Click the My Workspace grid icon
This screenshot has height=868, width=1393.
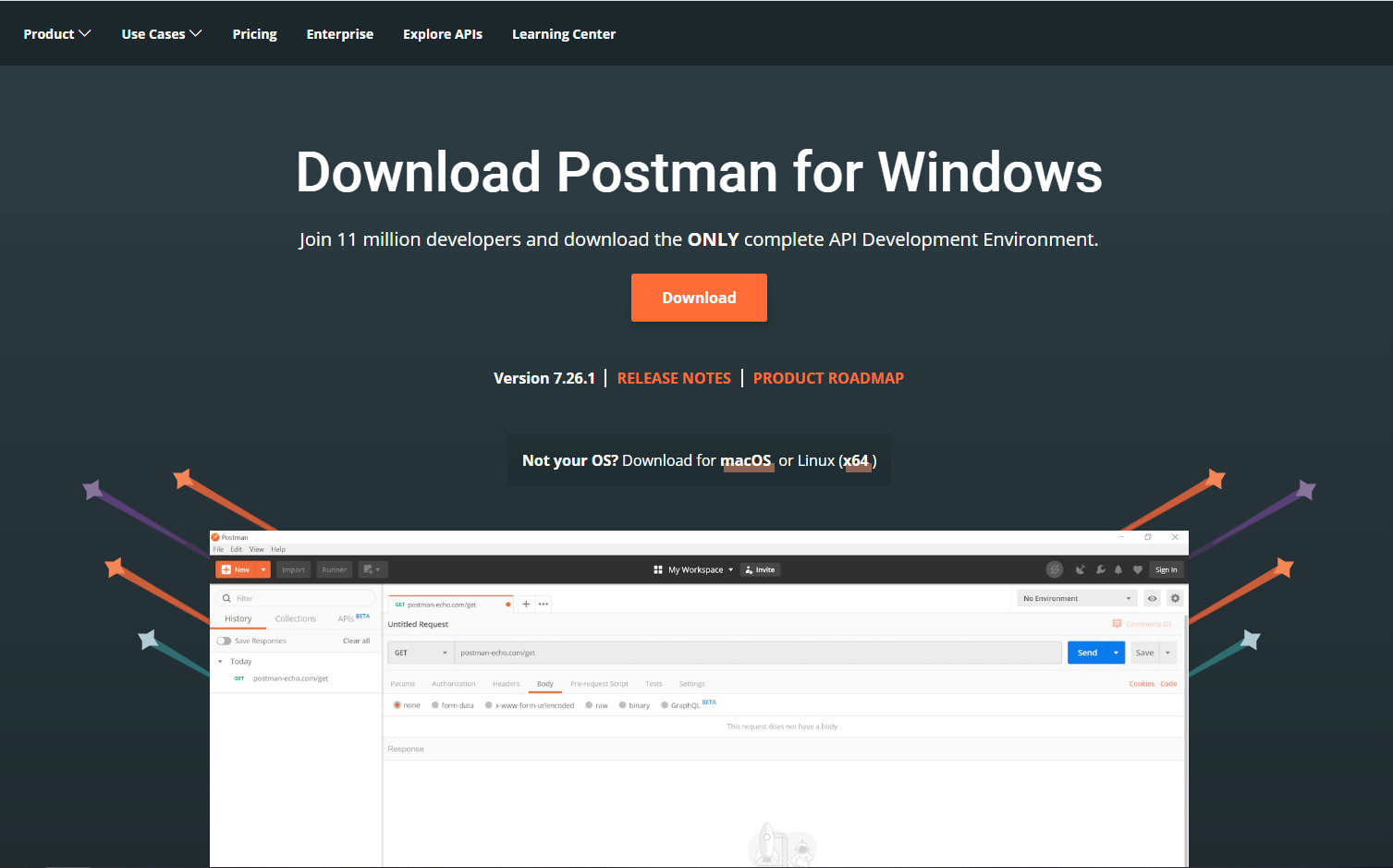[658, 569]
